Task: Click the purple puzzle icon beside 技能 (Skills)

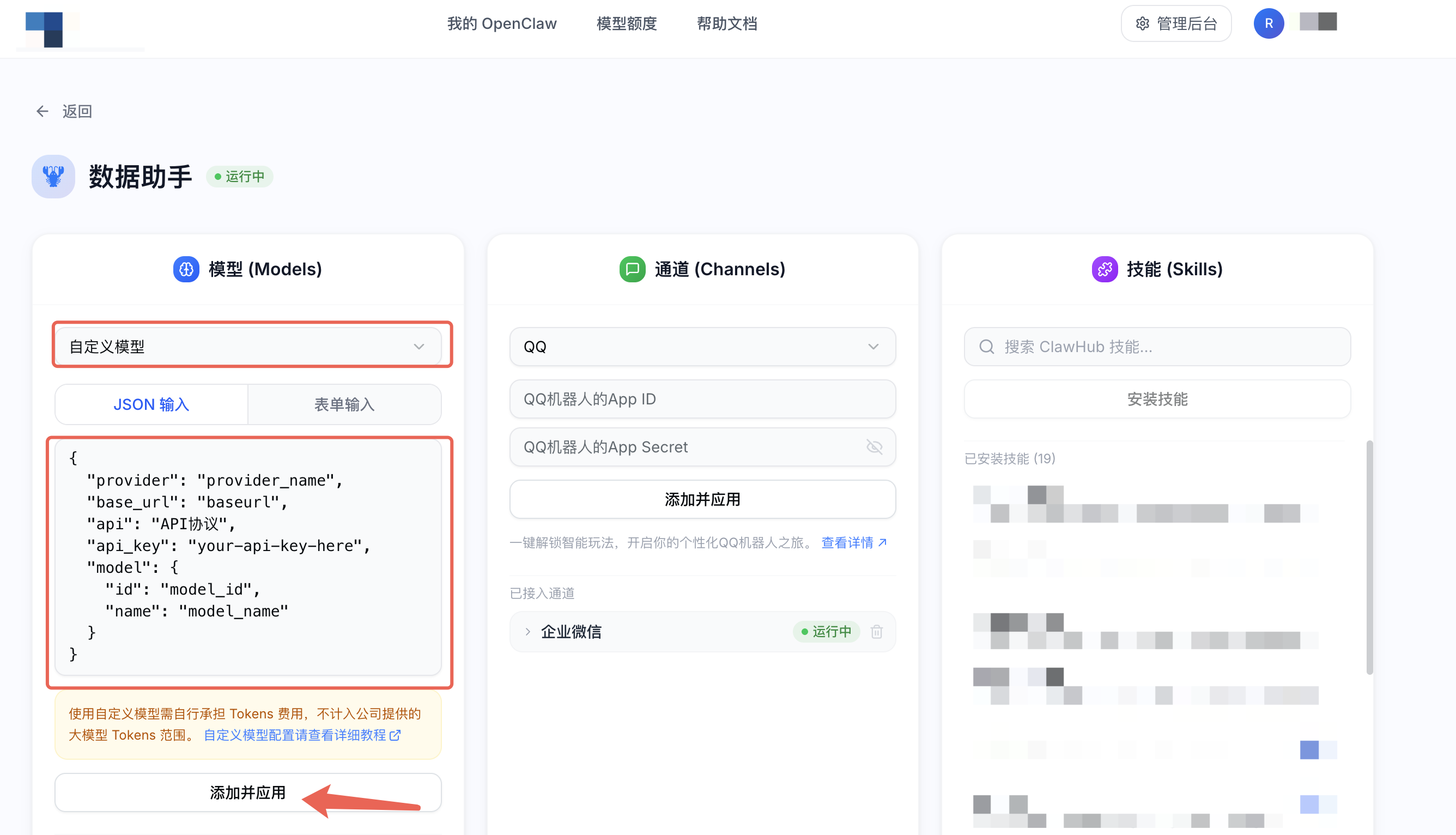Action: coord(1105,269)
